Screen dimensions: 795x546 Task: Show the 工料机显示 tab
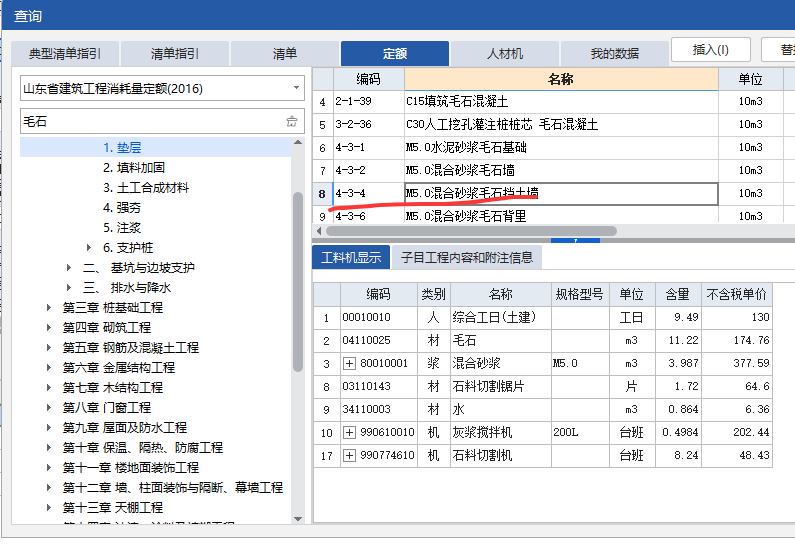[351, 258]
